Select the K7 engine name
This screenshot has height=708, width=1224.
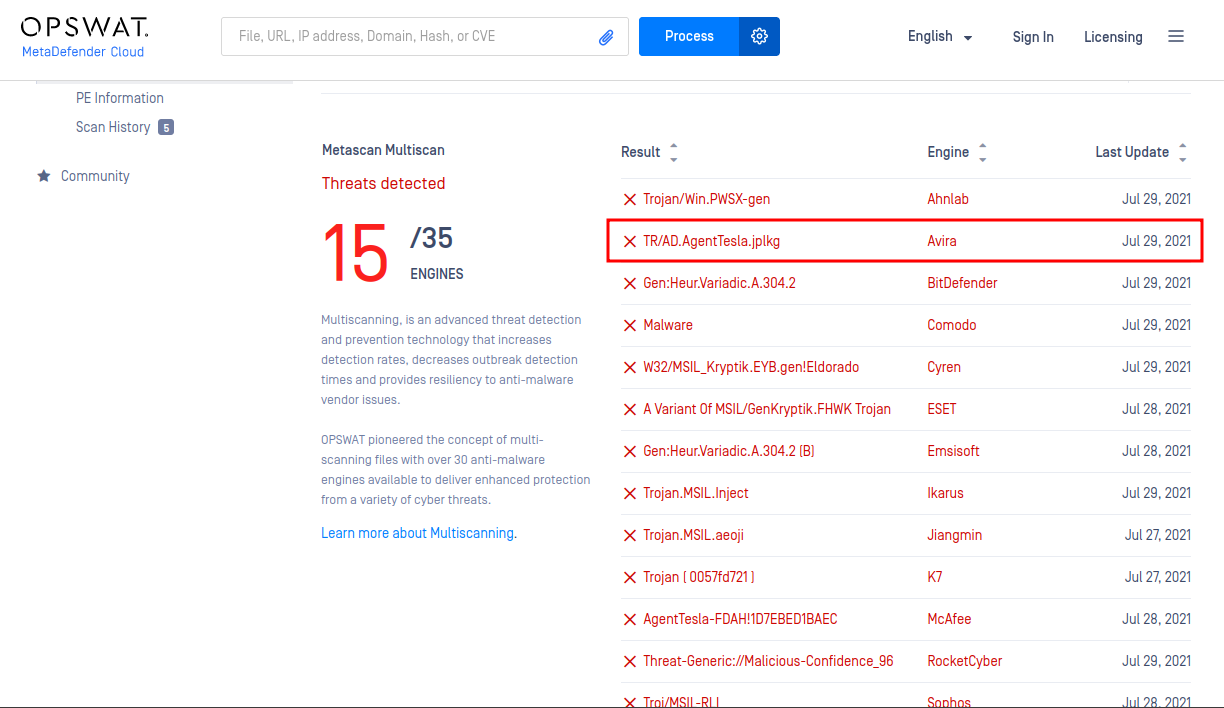(x=935, y=577)
